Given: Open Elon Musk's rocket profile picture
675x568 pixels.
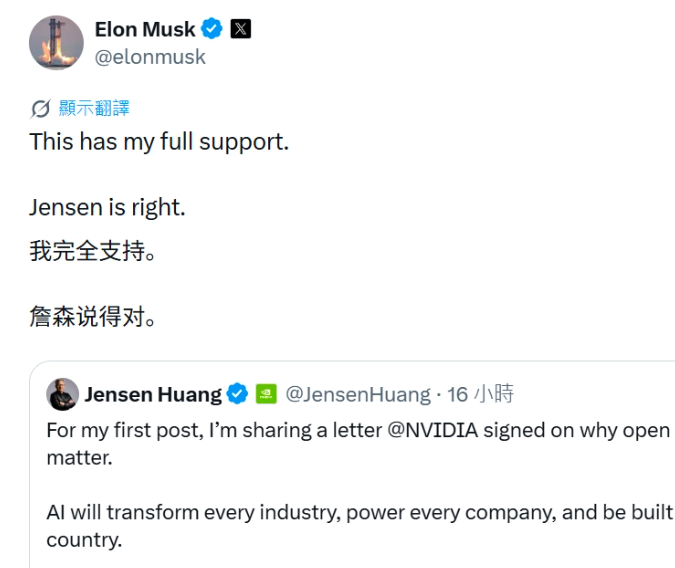Looking at the screenshot, I should pos(56,43).
